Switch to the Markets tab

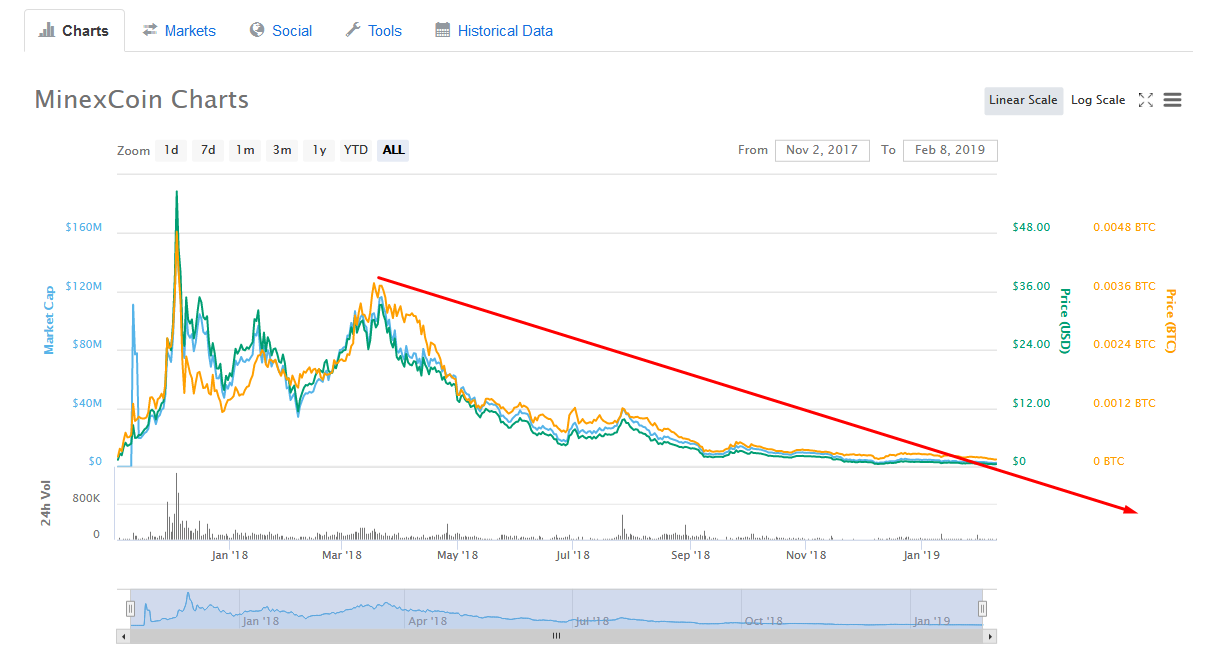(x=179, y=31)
